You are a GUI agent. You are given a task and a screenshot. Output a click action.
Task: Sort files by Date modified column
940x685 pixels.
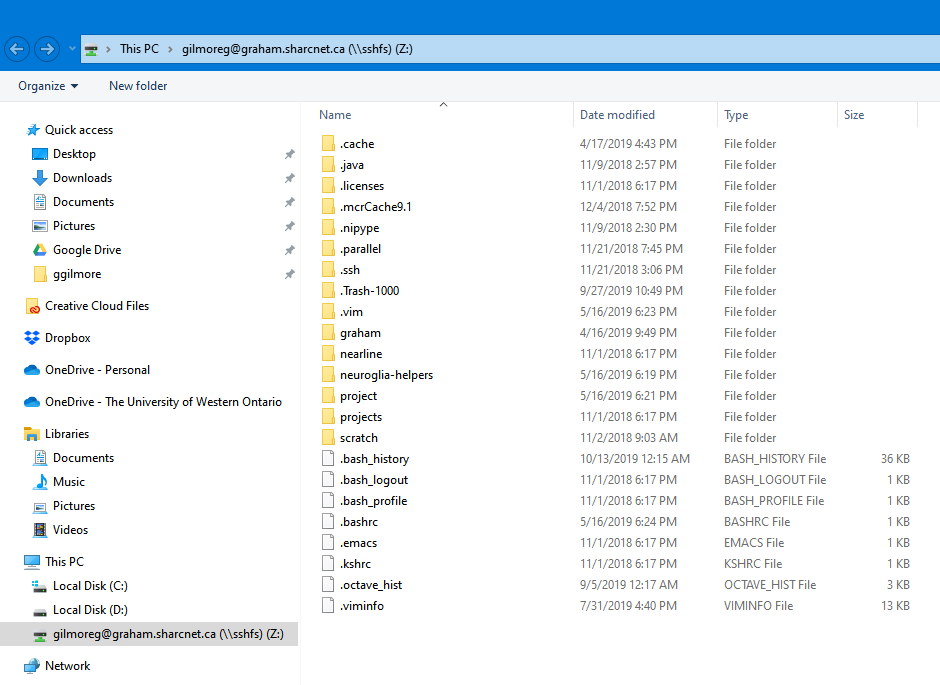click(617, 115)
